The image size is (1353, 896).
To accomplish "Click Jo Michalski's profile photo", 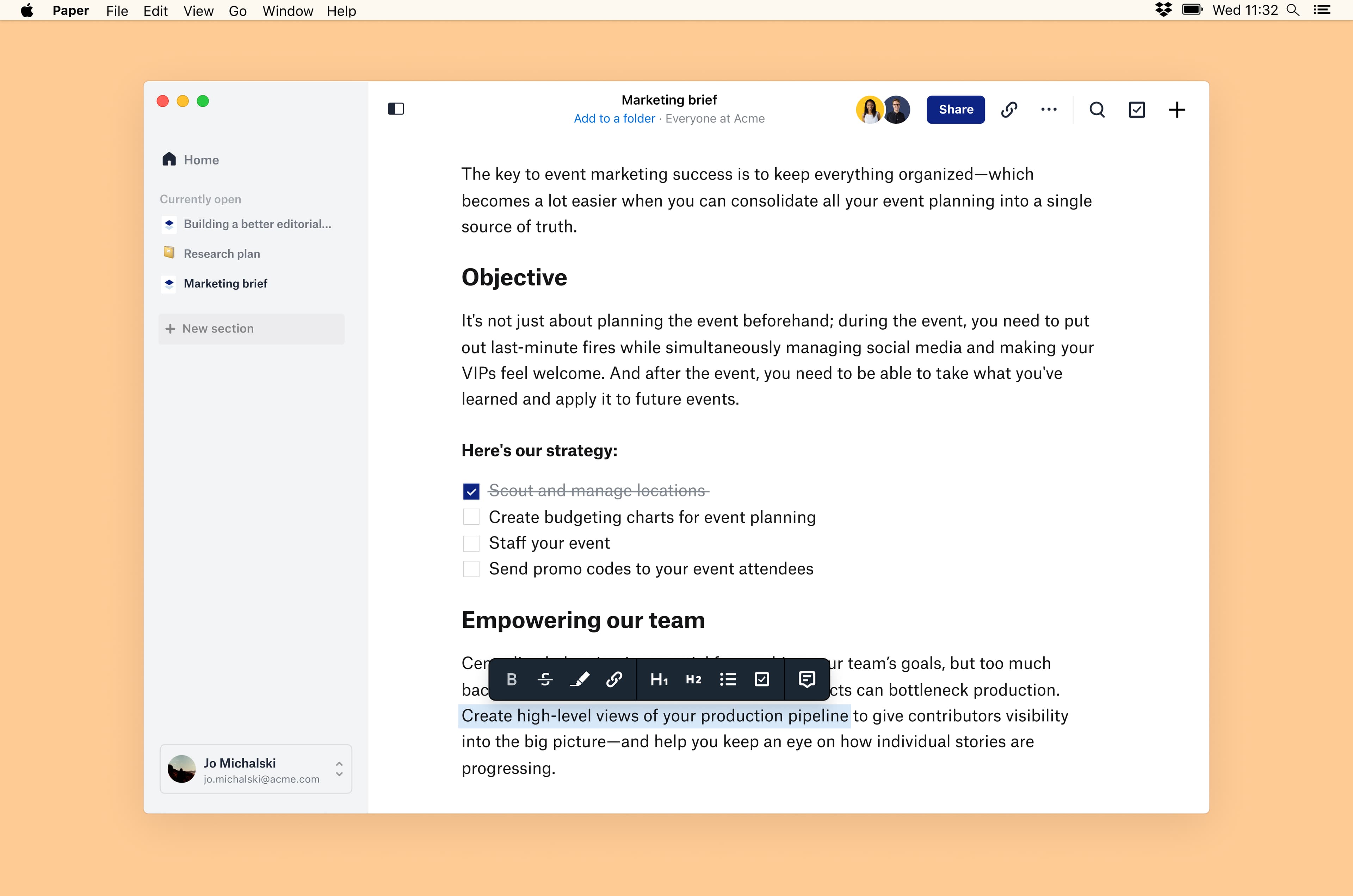I will pyautogui.click(x=181, y=769).
